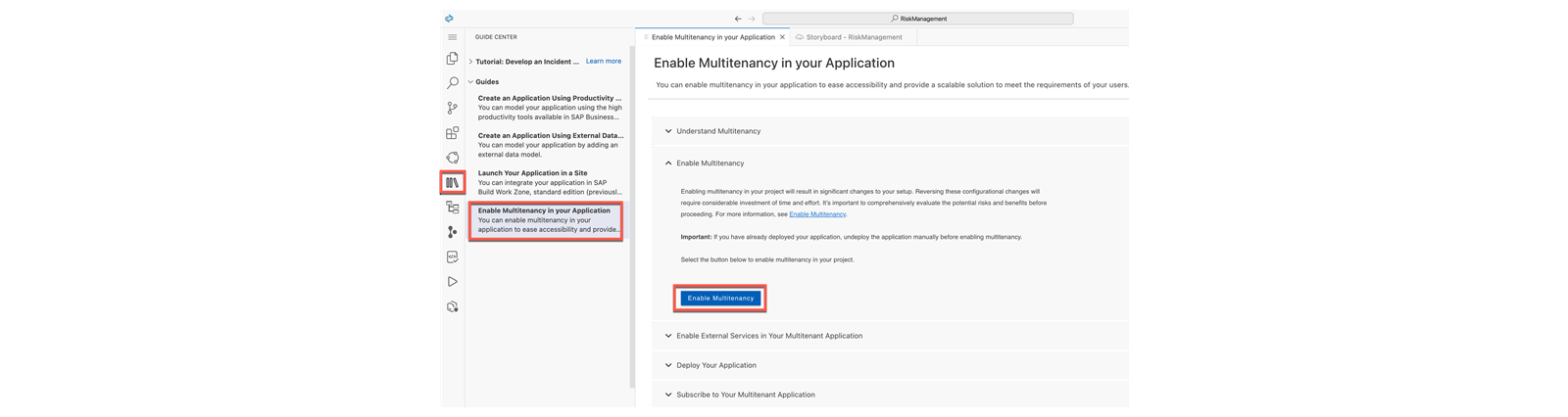
Task: Close the Enable Multitenancy in your Application tab
Action: [782, 37]
